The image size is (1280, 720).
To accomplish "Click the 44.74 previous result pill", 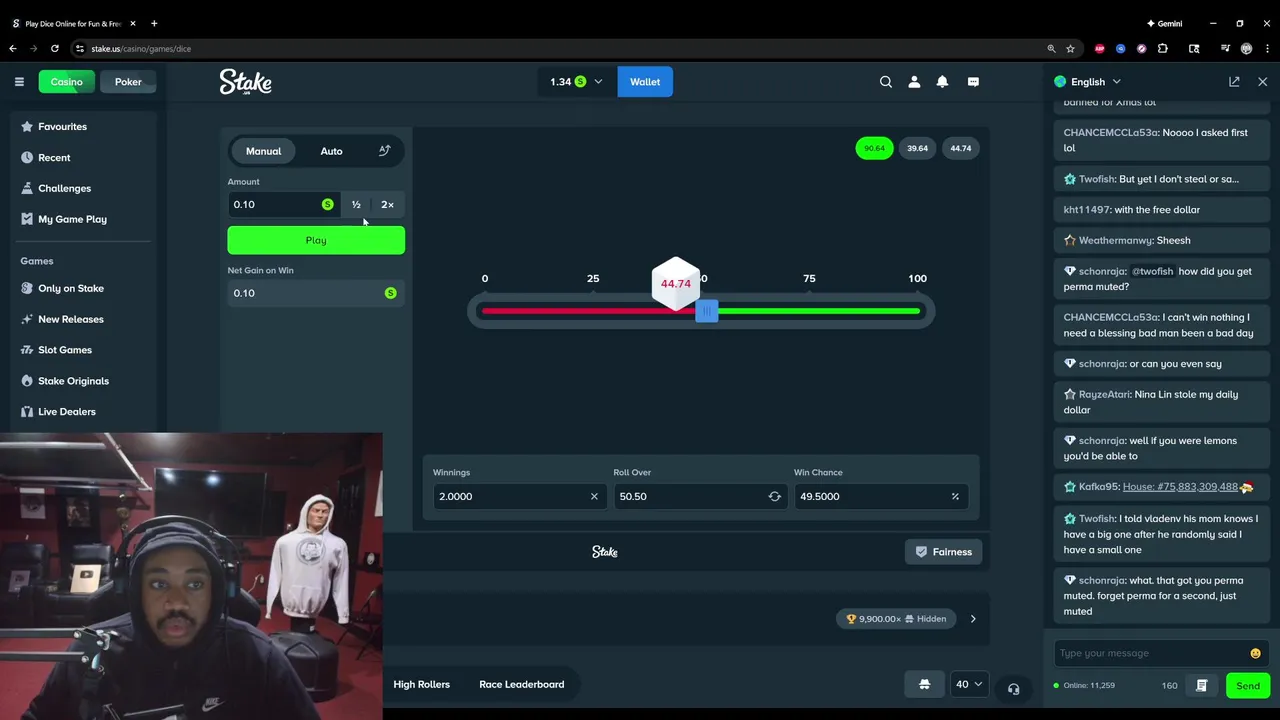I will click(961, 148).
